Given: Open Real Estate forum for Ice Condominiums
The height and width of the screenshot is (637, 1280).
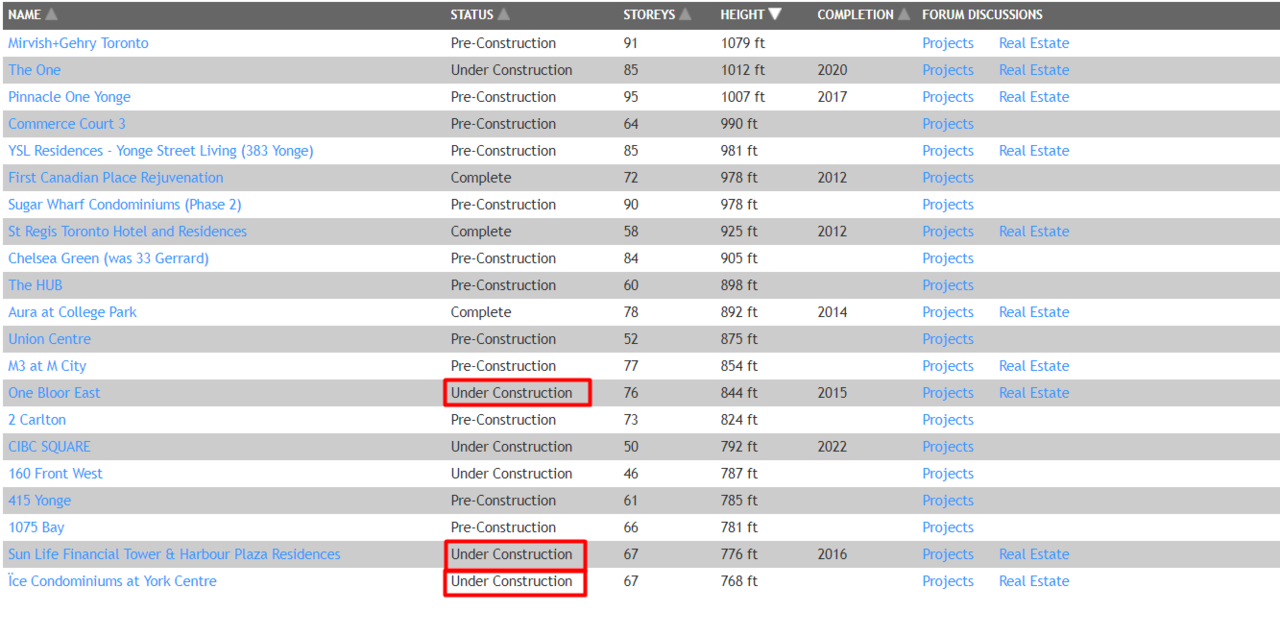Looking at the screenshot, I should [1033, 582].
